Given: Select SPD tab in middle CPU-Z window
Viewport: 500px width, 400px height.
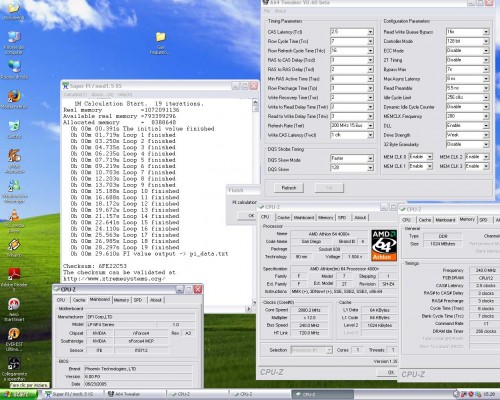Looking at the screenshot, I should point(342,218).
